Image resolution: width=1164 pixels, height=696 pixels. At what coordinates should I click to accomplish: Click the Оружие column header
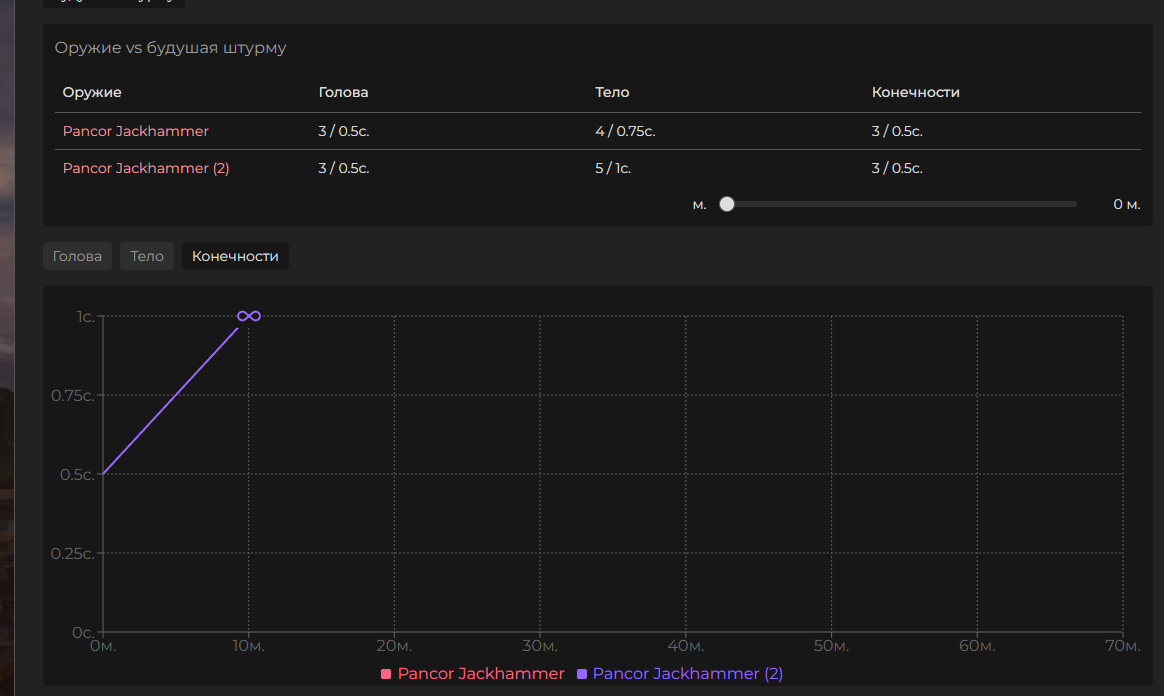click(92, 92)
